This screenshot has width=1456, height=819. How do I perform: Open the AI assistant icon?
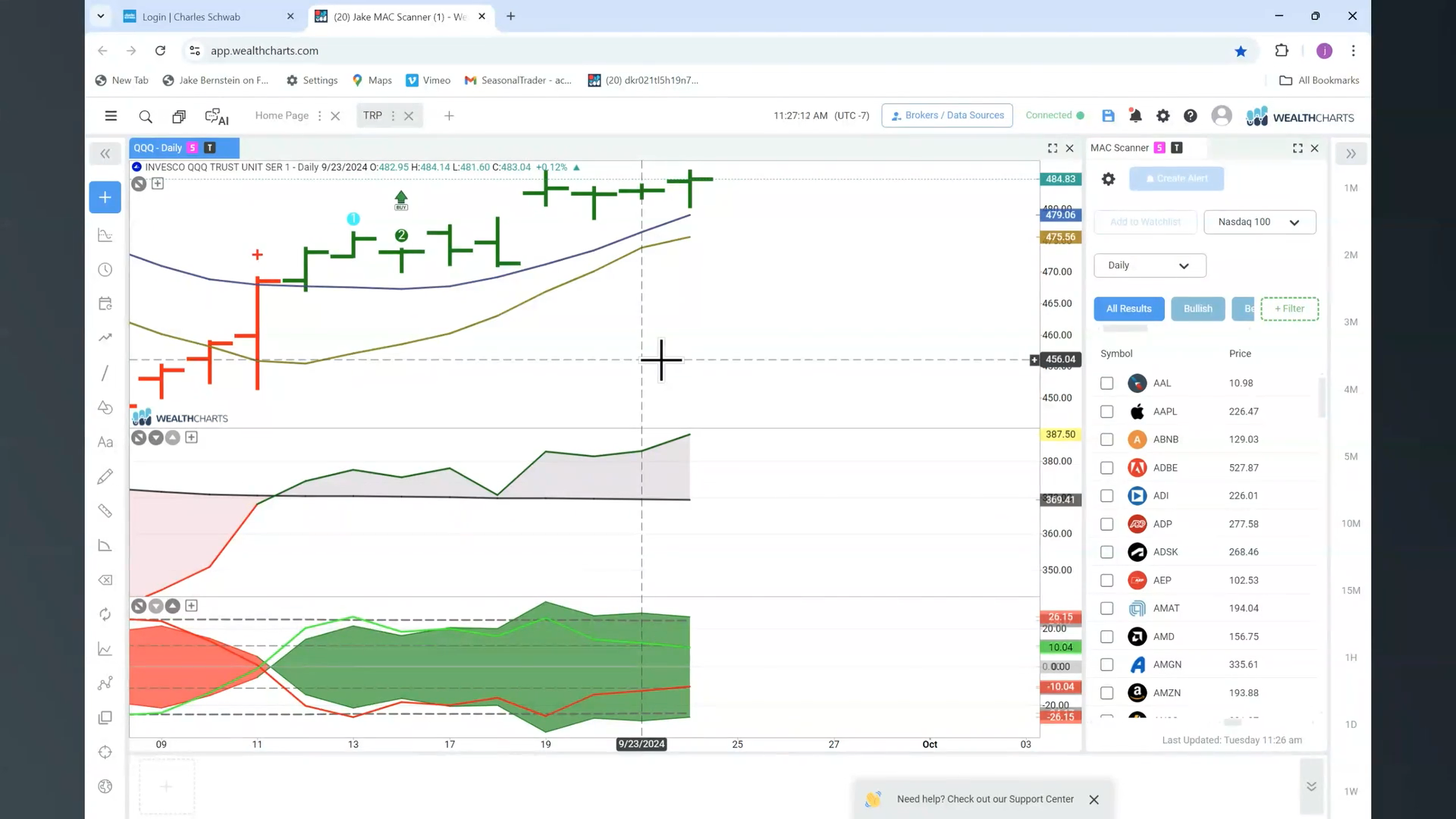(x=217, y=116)
